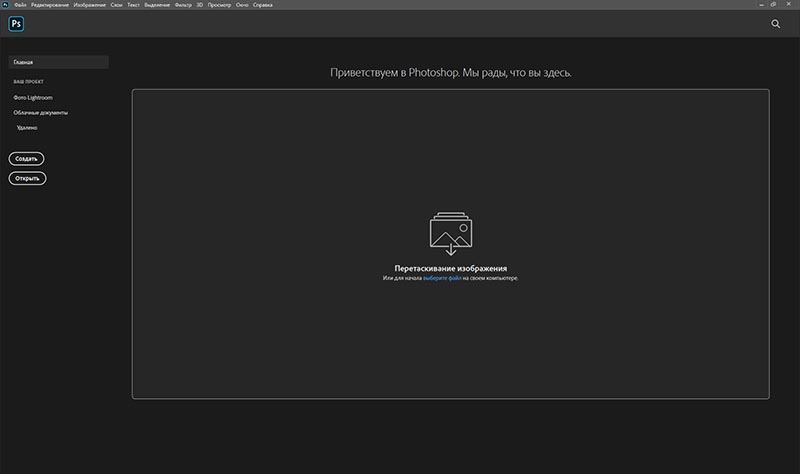The height and width of the screenshot is (474, 800).
Task: Open the Изображение menu
Action: (89, 5)
